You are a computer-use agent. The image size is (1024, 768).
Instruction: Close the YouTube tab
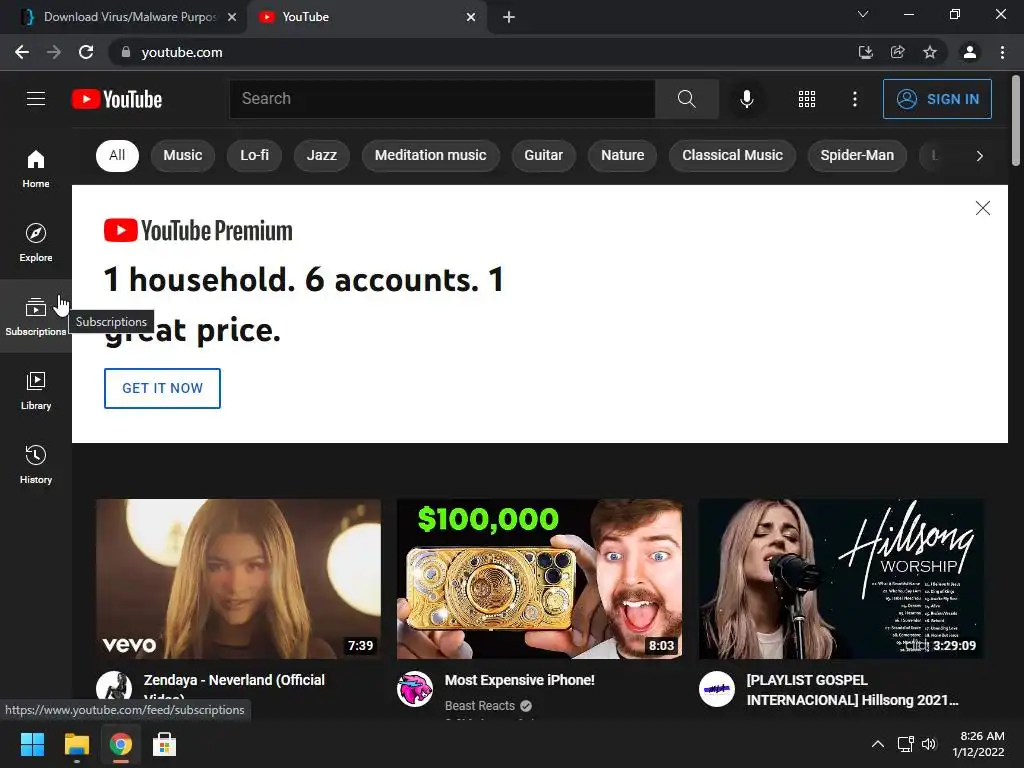(471, 17)
